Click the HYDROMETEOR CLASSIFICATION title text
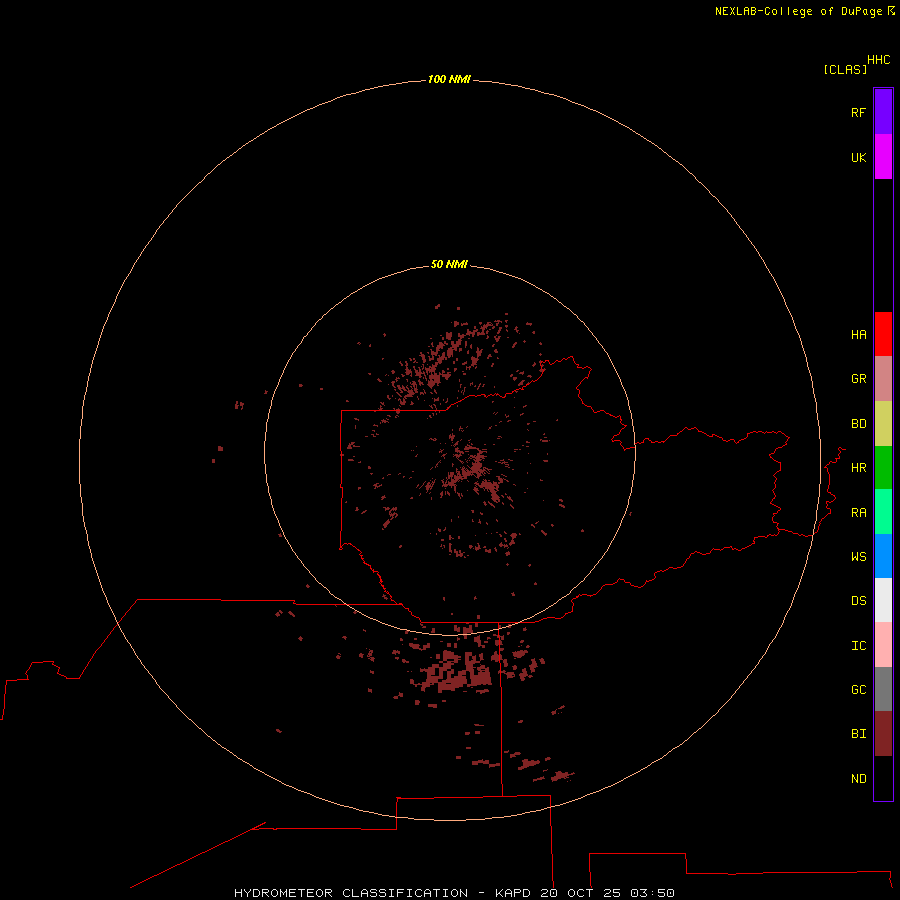Viewport: 900px width, 900px height. pos(351,893)
